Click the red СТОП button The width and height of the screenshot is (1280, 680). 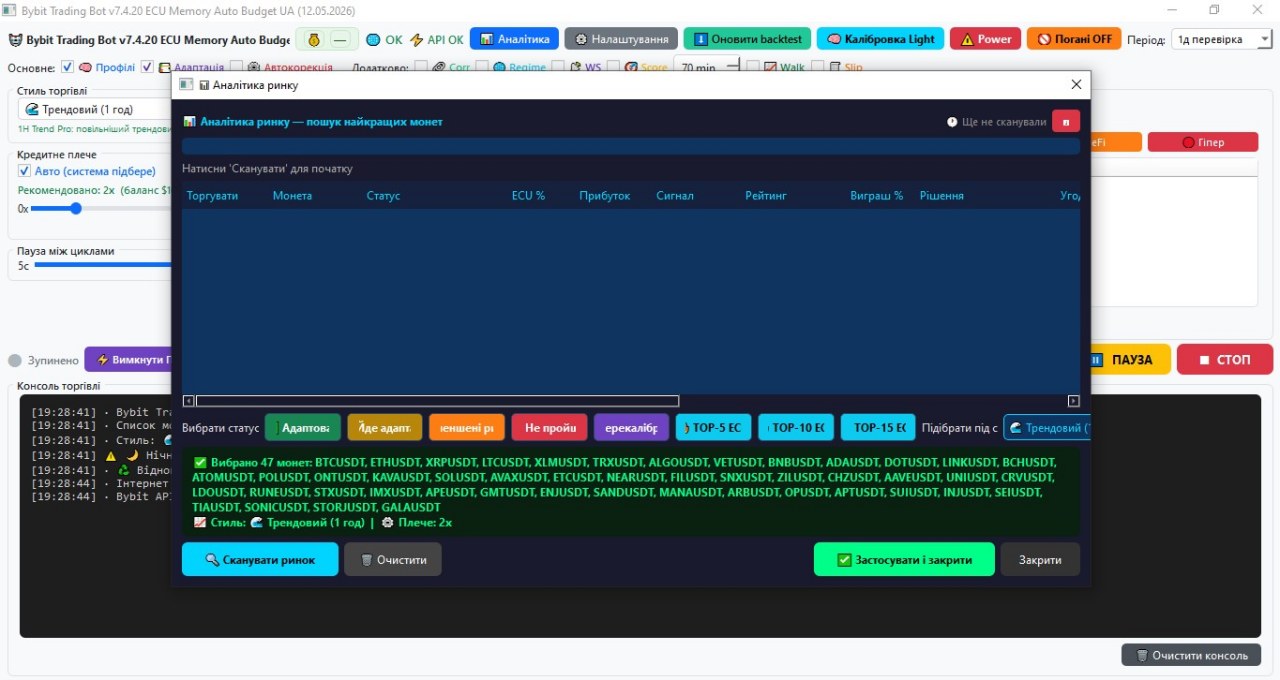click(1225, 359)
